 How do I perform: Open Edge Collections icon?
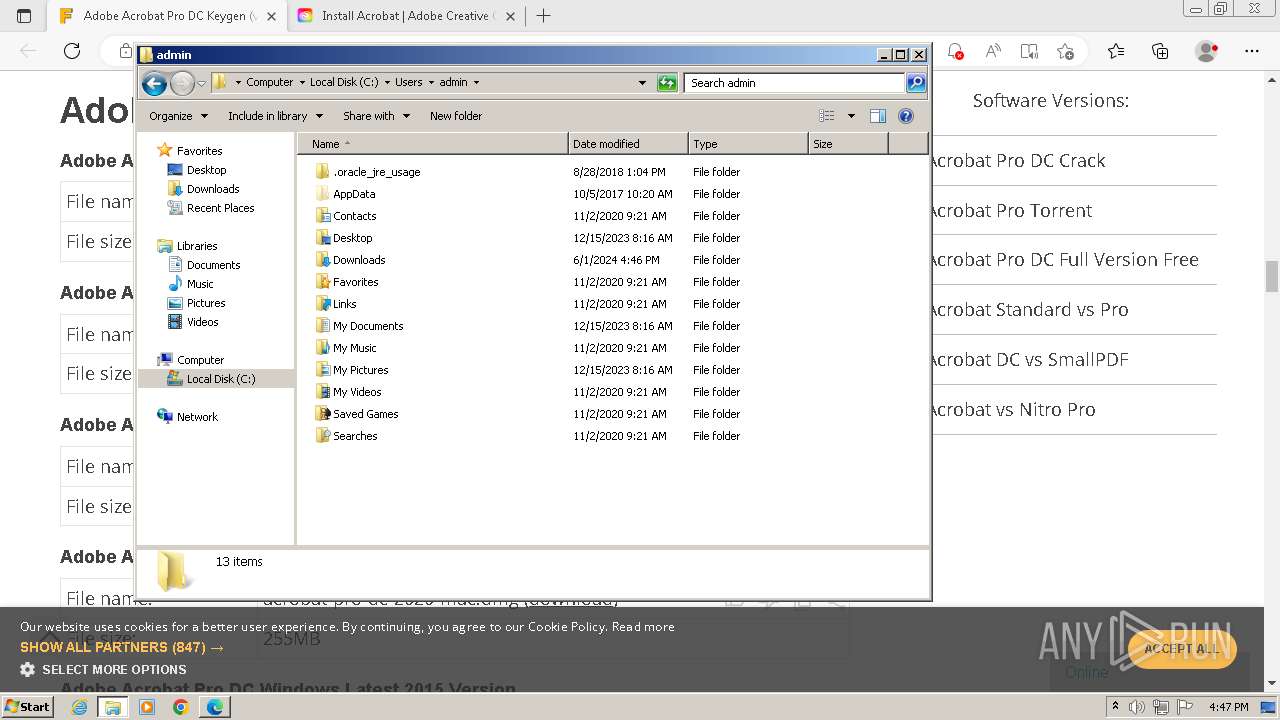coord(1160,51)
